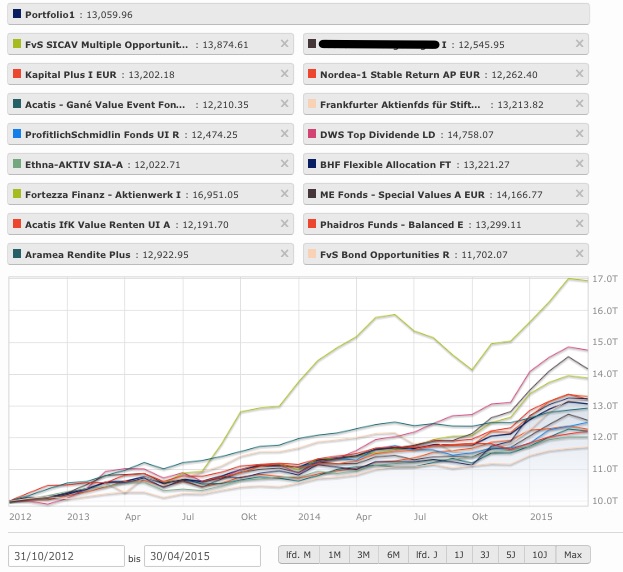Remove Ethna-AKTIV SIA-A from comparison
This screenshot has height=572, width=623.
tap(284, 164)
